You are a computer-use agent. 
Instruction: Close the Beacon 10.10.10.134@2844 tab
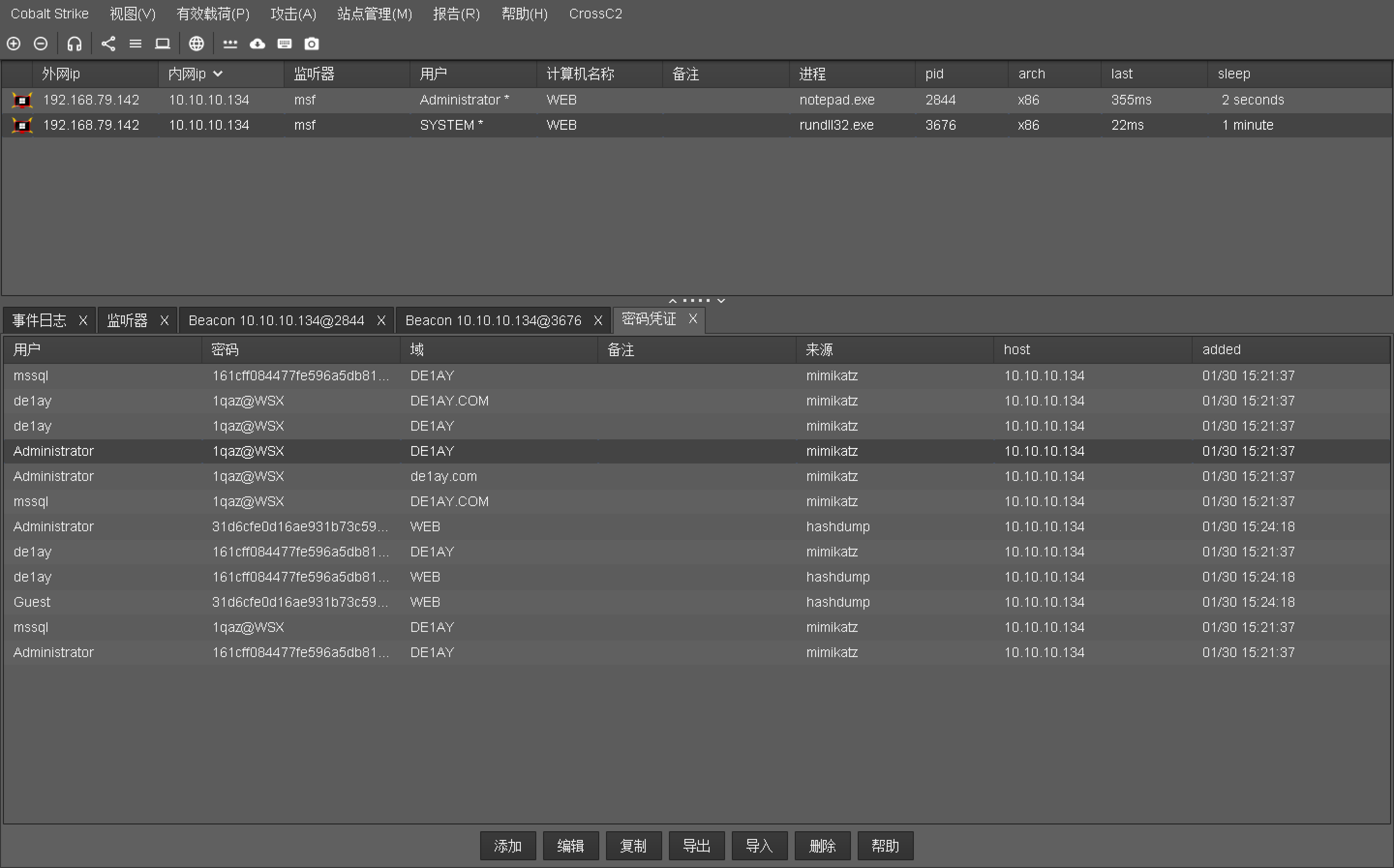(x=380, y=320)
